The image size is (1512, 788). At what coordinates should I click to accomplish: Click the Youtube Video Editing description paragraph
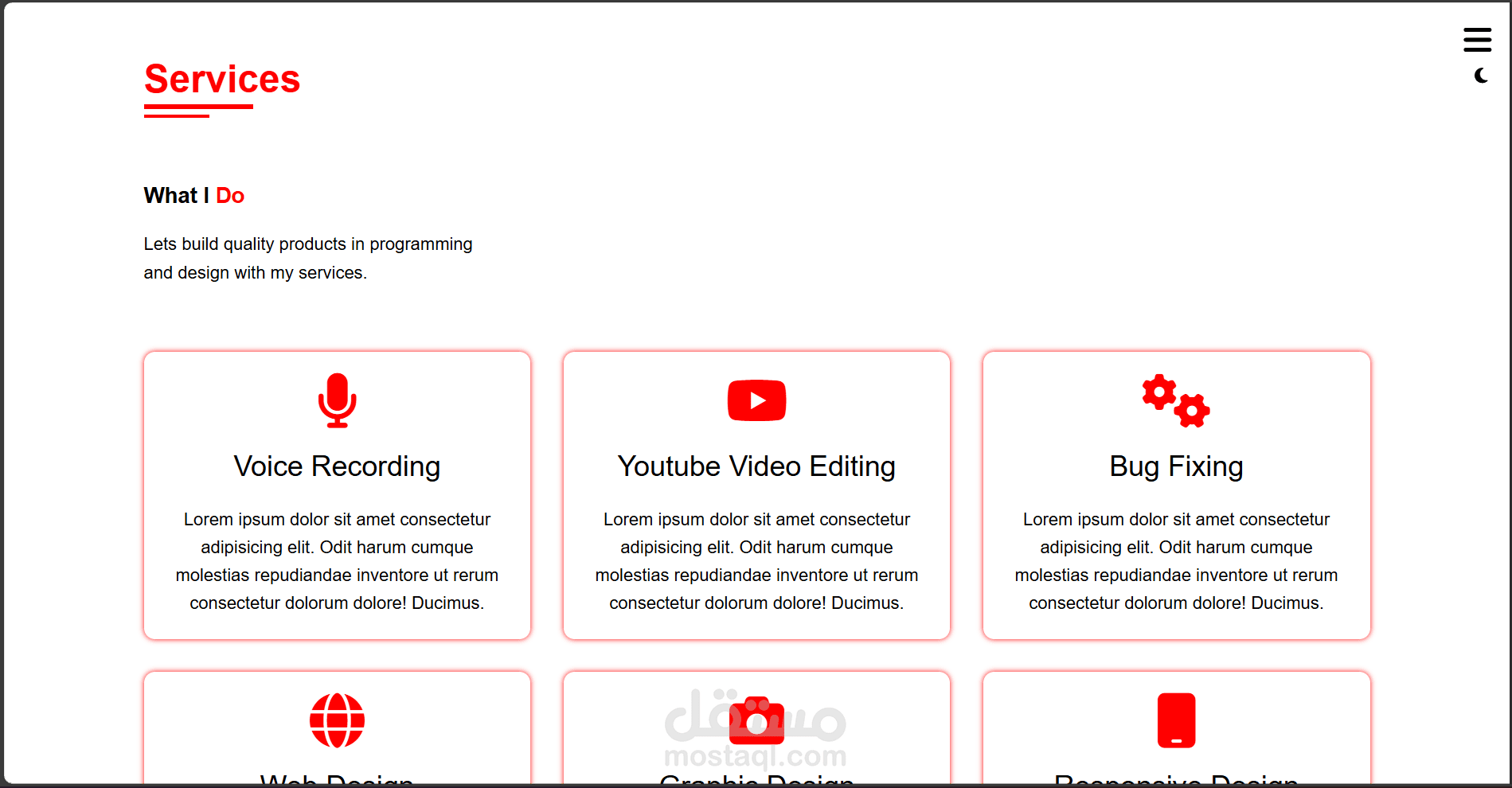point(756,561)
